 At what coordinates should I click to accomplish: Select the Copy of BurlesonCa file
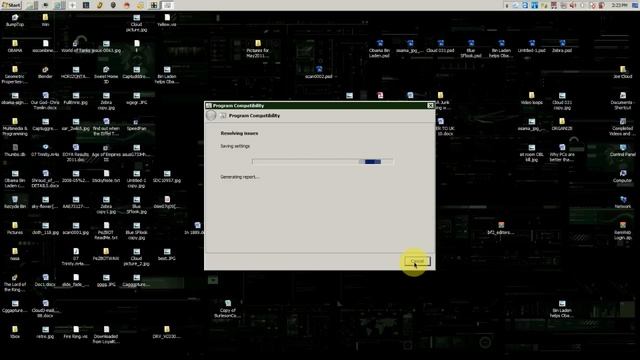[x=227, y=309]
